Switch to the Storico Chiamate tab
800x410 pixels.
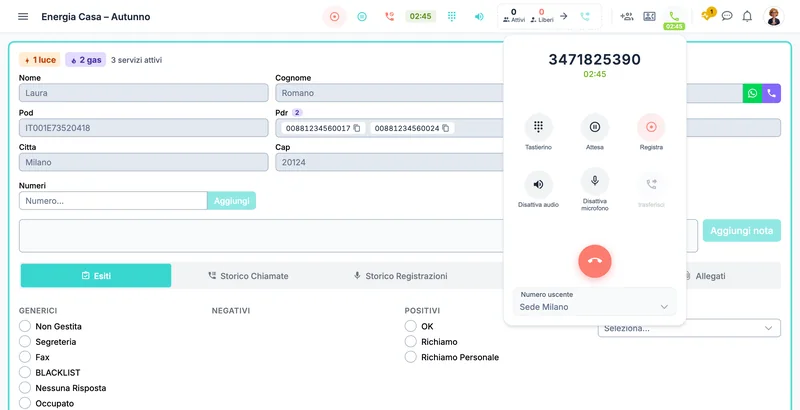(248, 276)
